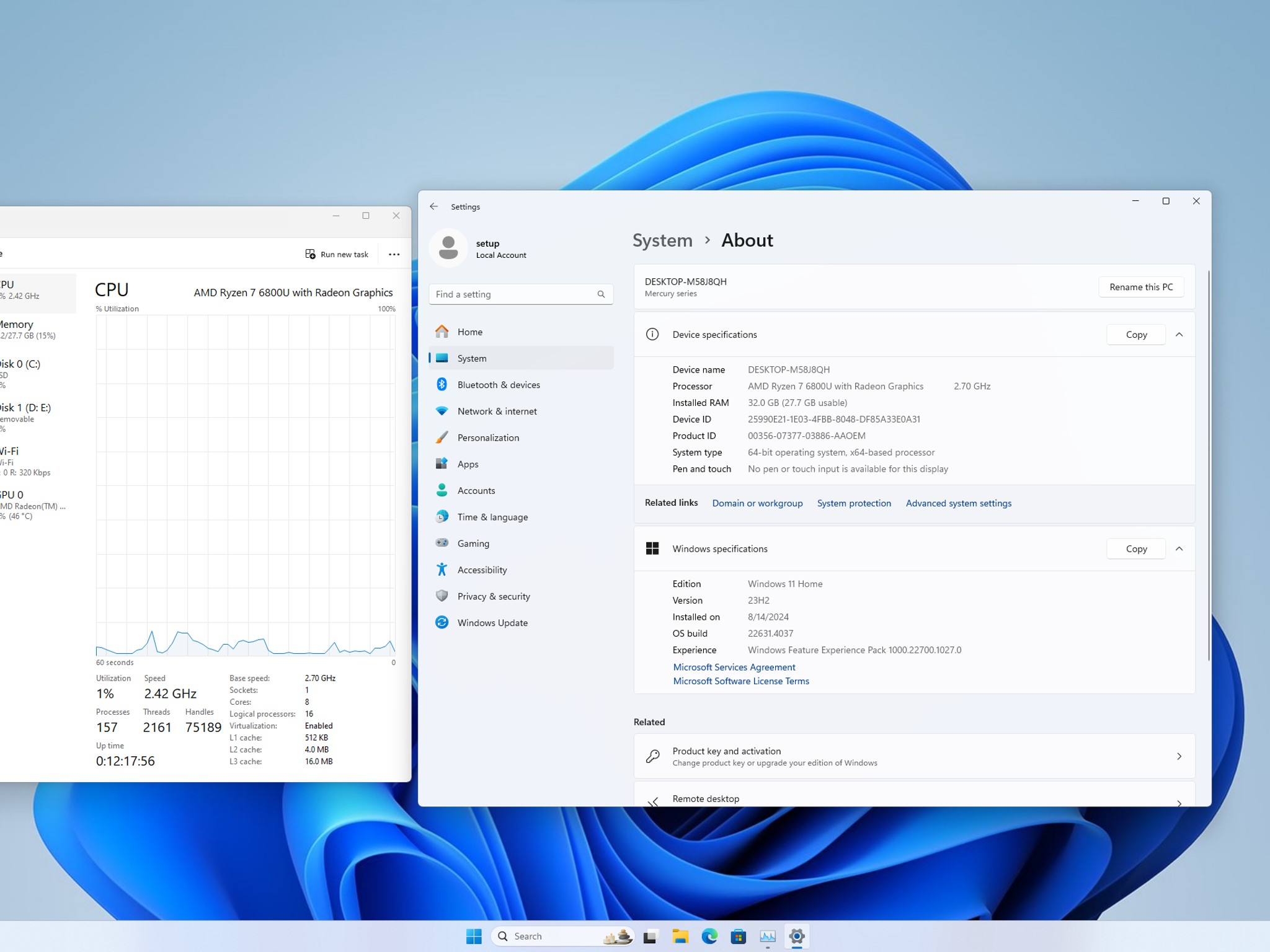Viewport: 1270px width, 952px height.
Task: Open Microsoft Edge from the taskbar
Action: pos(709,936)
